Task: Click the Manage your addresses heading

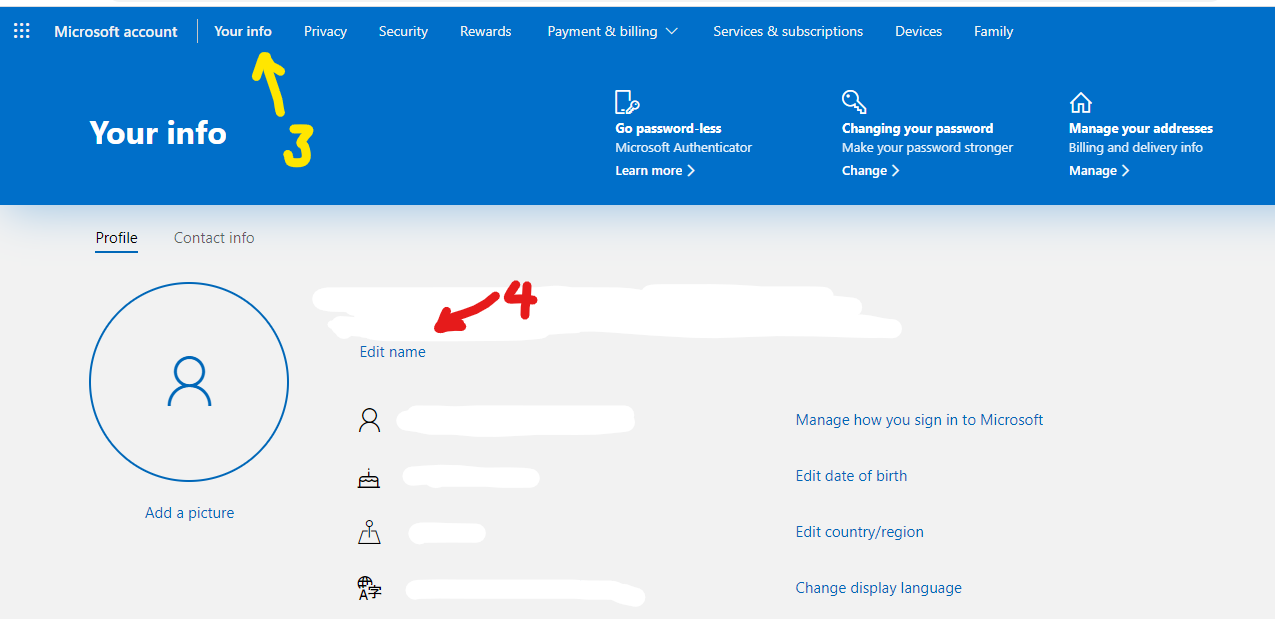Action: tap(1141, 128)
